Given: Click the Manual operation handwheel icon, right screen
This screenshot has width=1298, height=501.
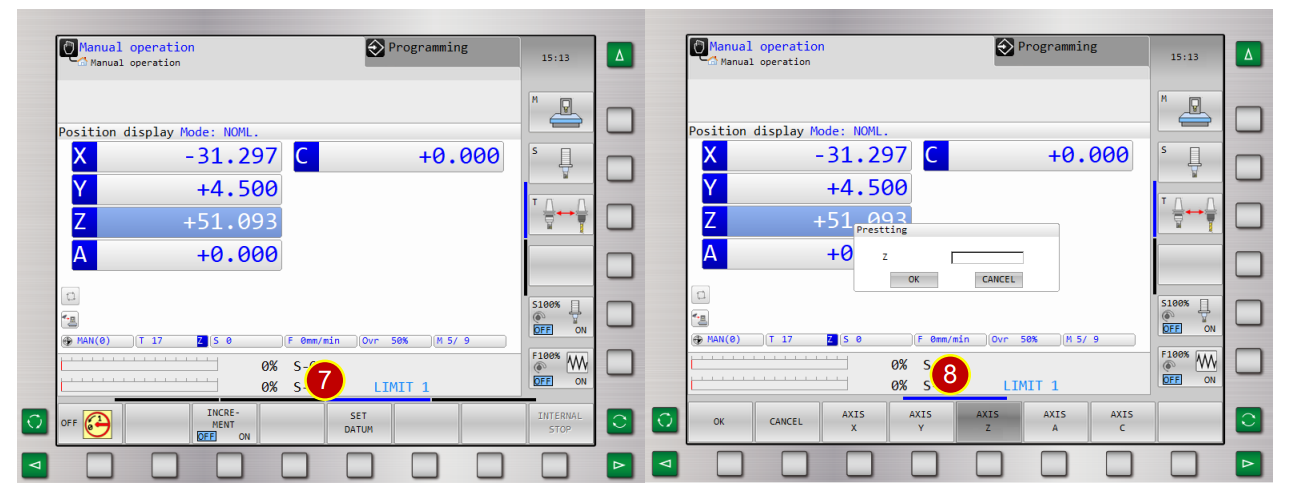Looking at the screenshot, I should 698,47.
